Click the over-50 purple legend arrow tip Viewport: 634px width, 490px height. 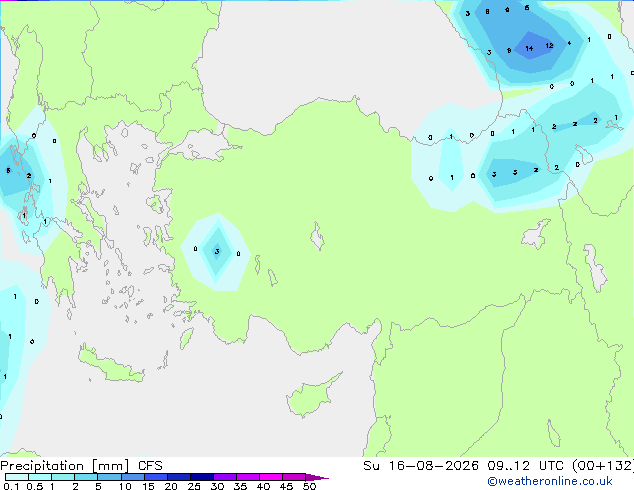coord(317,477)
